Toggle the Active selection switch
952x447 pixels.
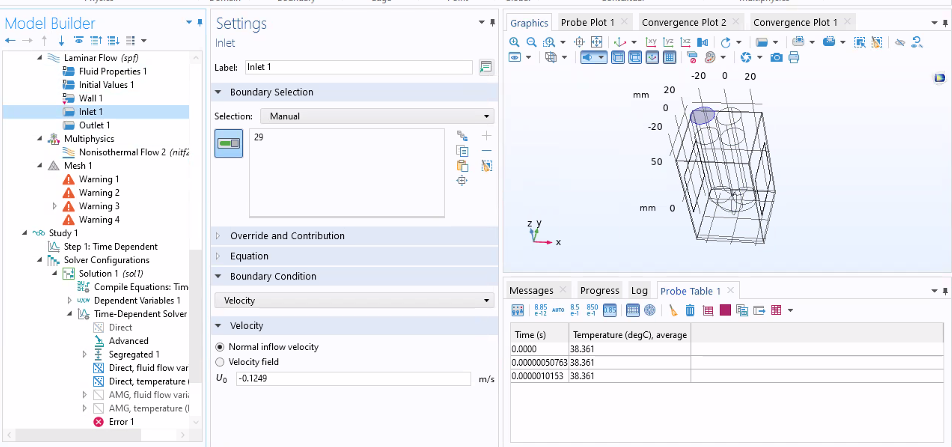point(229,144)
